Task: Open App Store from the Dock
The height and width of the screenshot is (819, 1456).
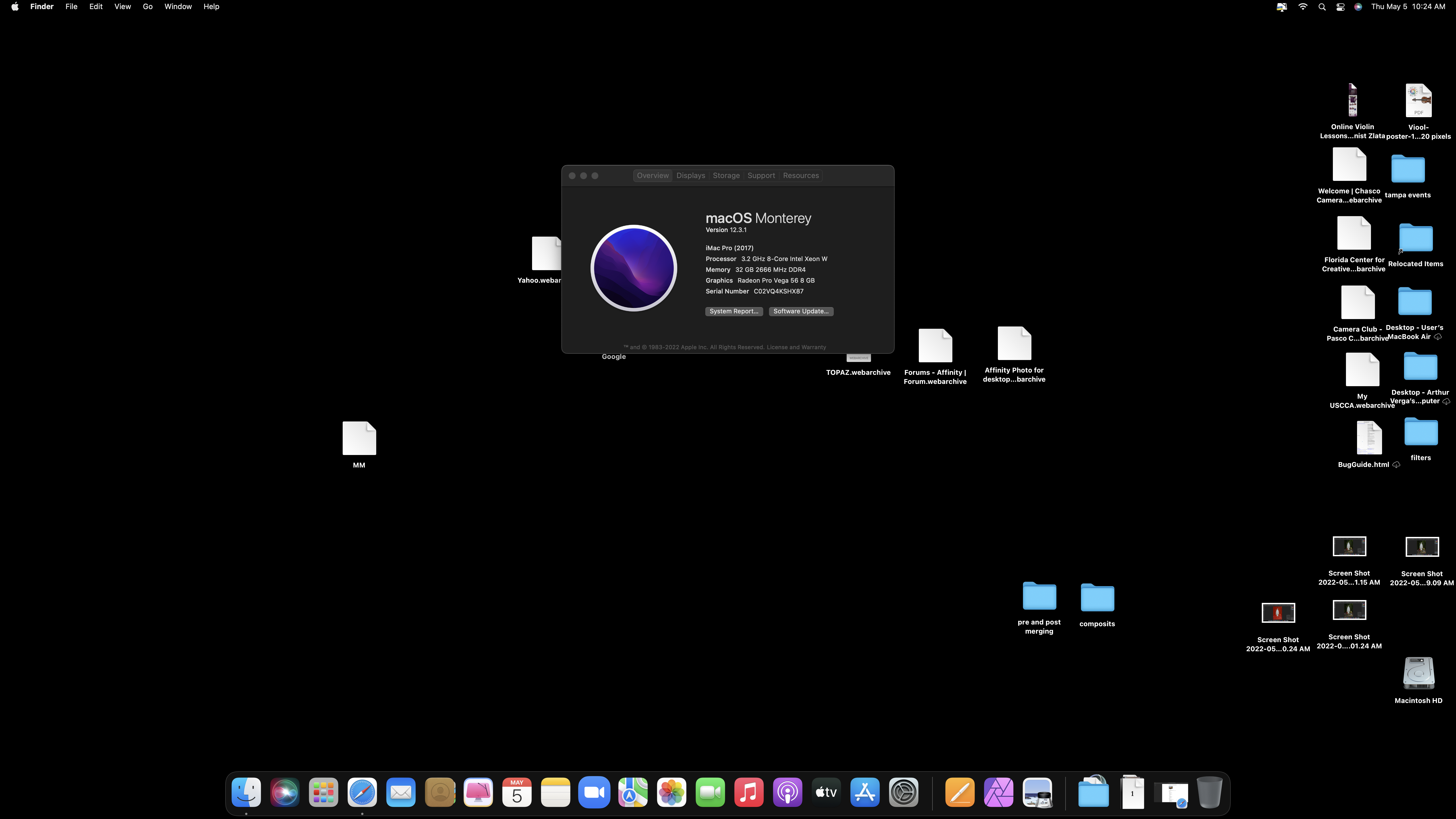Action: pos(865,793)
